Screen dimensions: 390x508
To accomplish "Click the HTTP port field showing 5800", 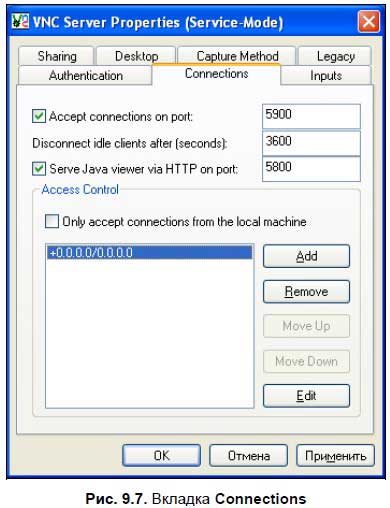I will (x=311, y=169).
